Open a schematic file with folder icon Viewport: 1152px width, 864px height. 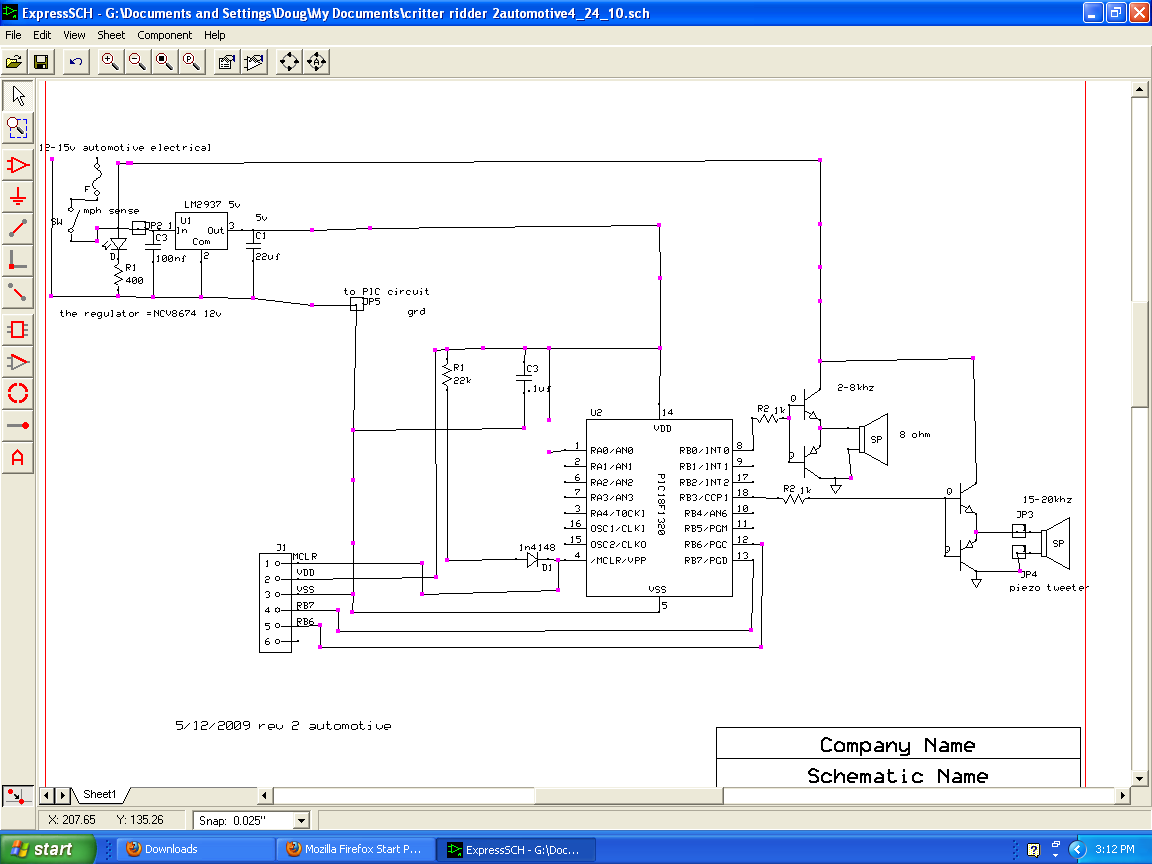click(14, 62)
